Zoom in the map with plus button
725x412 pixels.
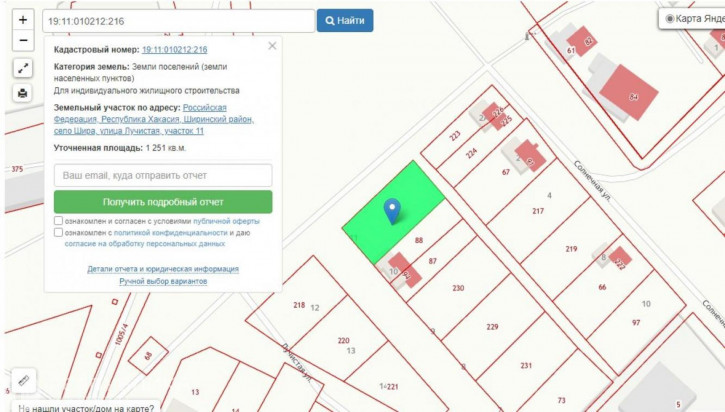click(x=23, y=20)
